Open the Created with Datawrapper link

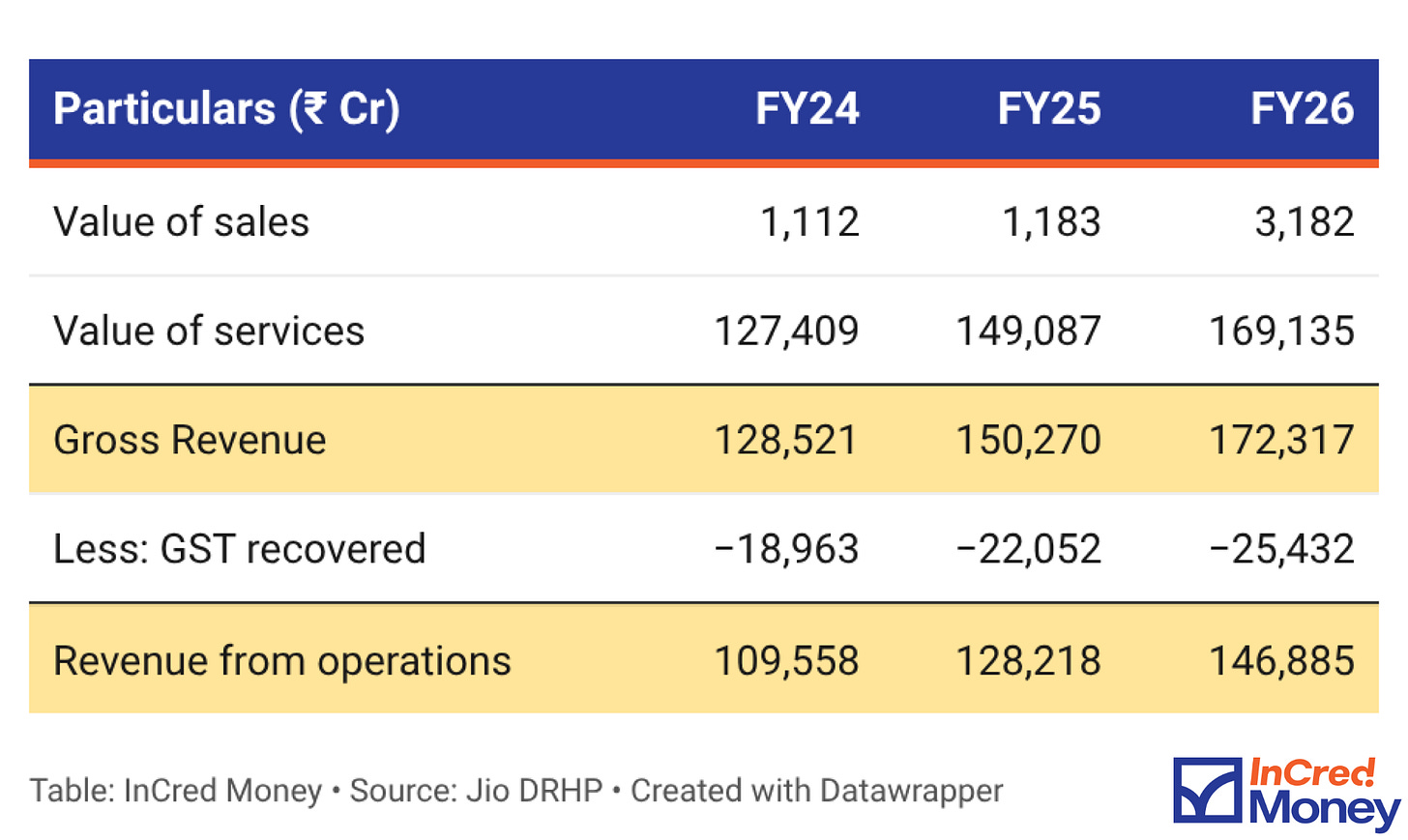[816, 791]
